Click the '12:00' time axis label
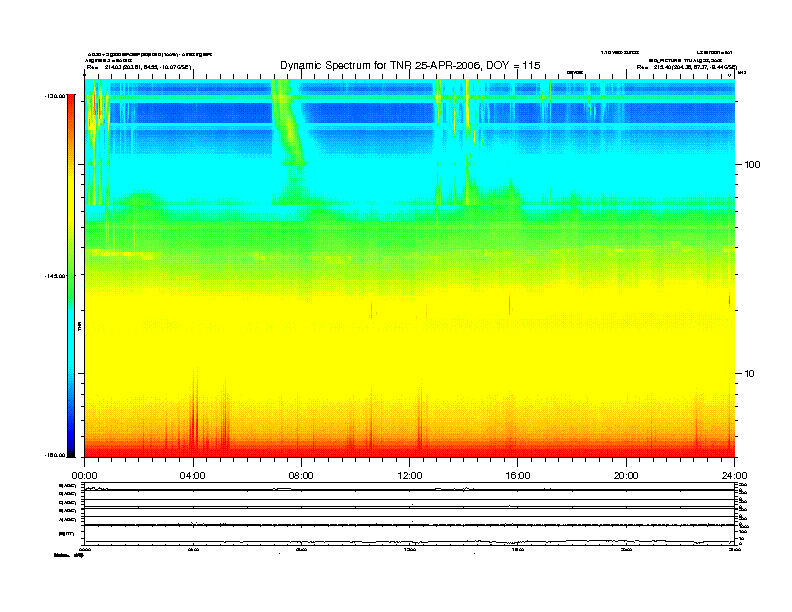Screen dimensions: 792x612 tap(410, 476)
